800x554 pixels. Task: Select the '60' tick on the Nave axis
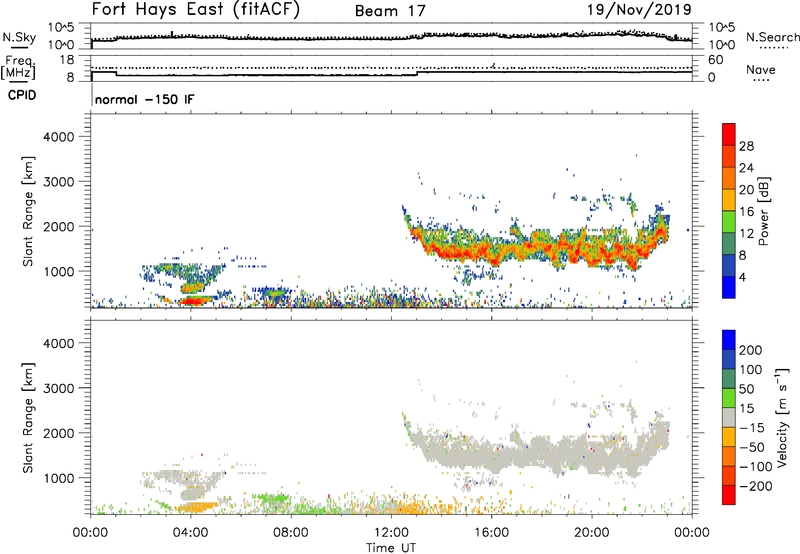click(x=715, y=60)
